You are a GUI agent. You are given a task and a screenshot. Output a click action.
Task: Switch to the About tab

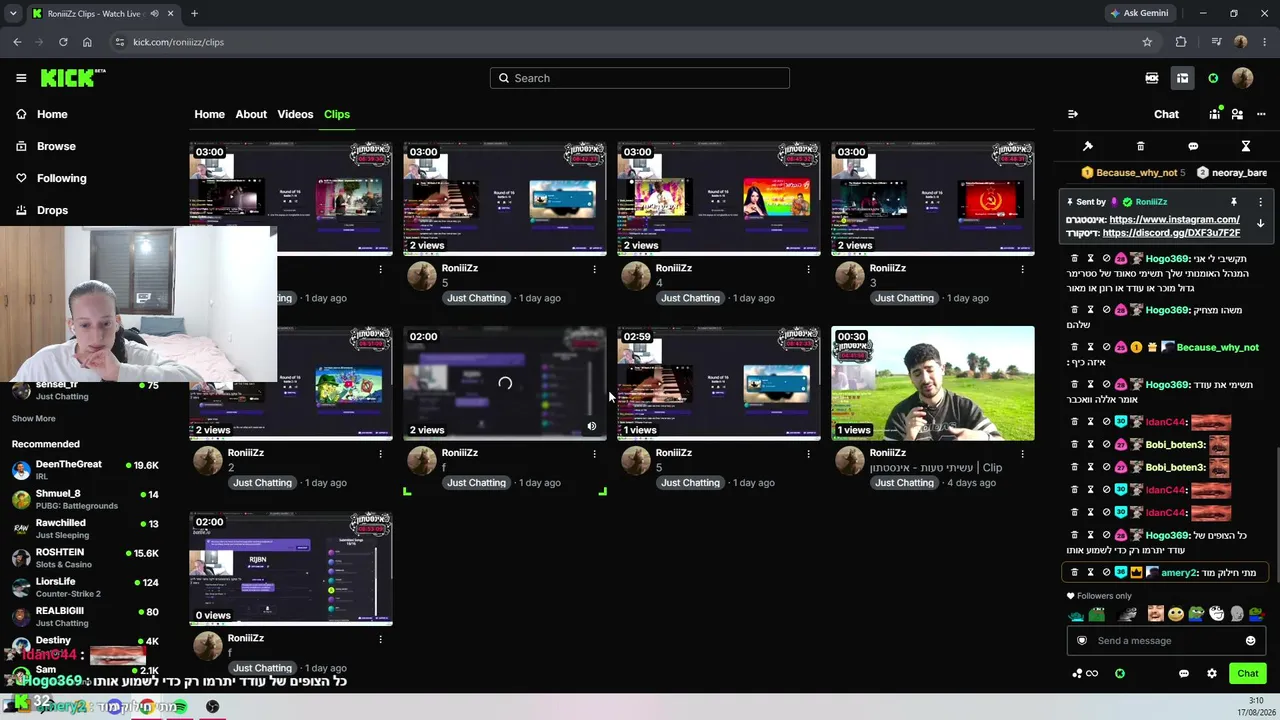(251, 114)
